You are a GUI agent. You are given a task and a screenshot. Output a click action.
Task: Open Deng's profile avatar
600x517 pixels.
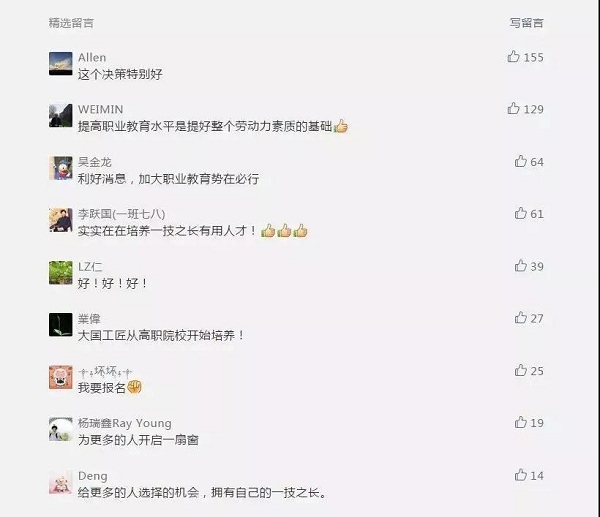click(x=60, y=482)
